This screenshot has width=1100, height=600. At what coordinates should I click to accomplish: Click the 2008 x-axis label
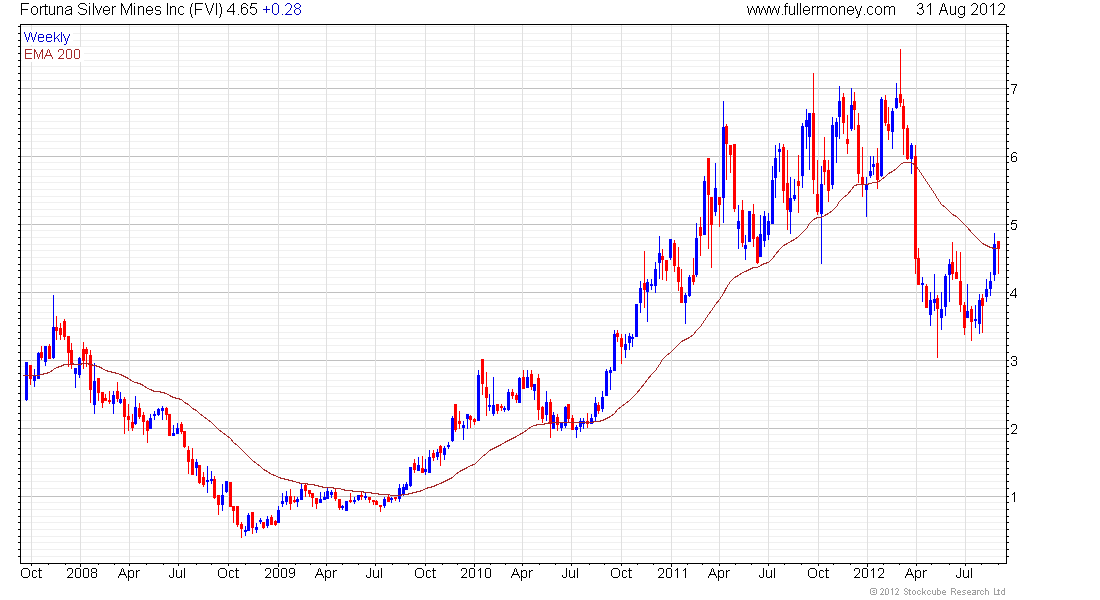point(82,573)
